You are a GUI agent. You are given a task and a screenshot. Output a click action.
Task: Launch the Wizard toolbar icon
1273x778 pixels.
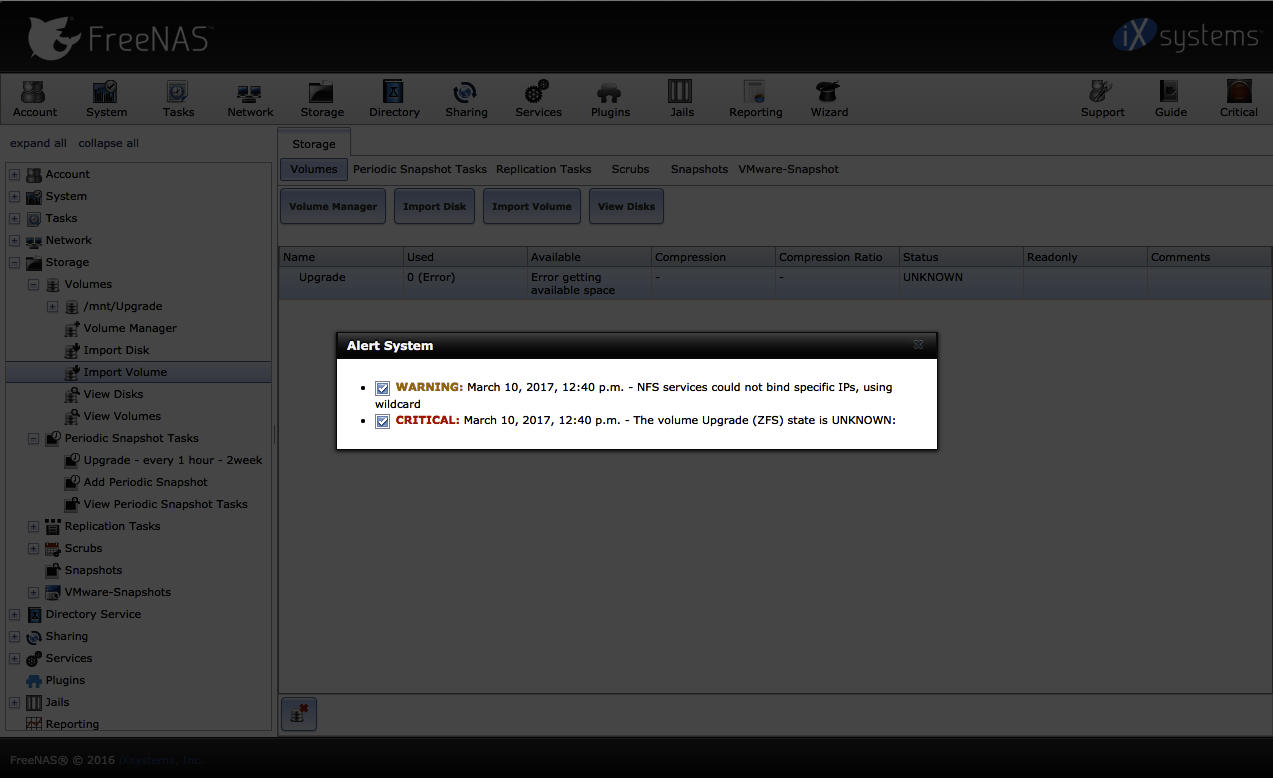tap(829, 99)
